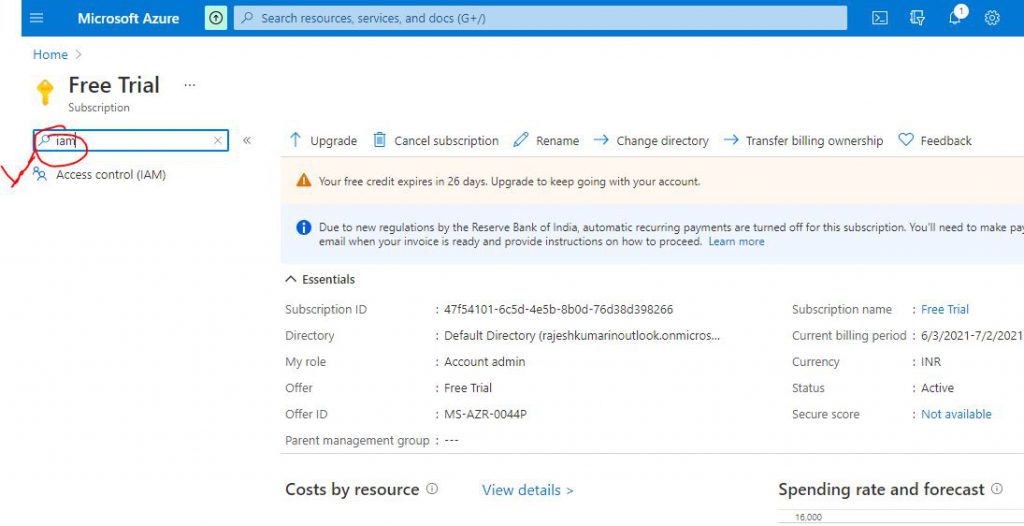Open Access control (IAM) menu item

[110, 175]
